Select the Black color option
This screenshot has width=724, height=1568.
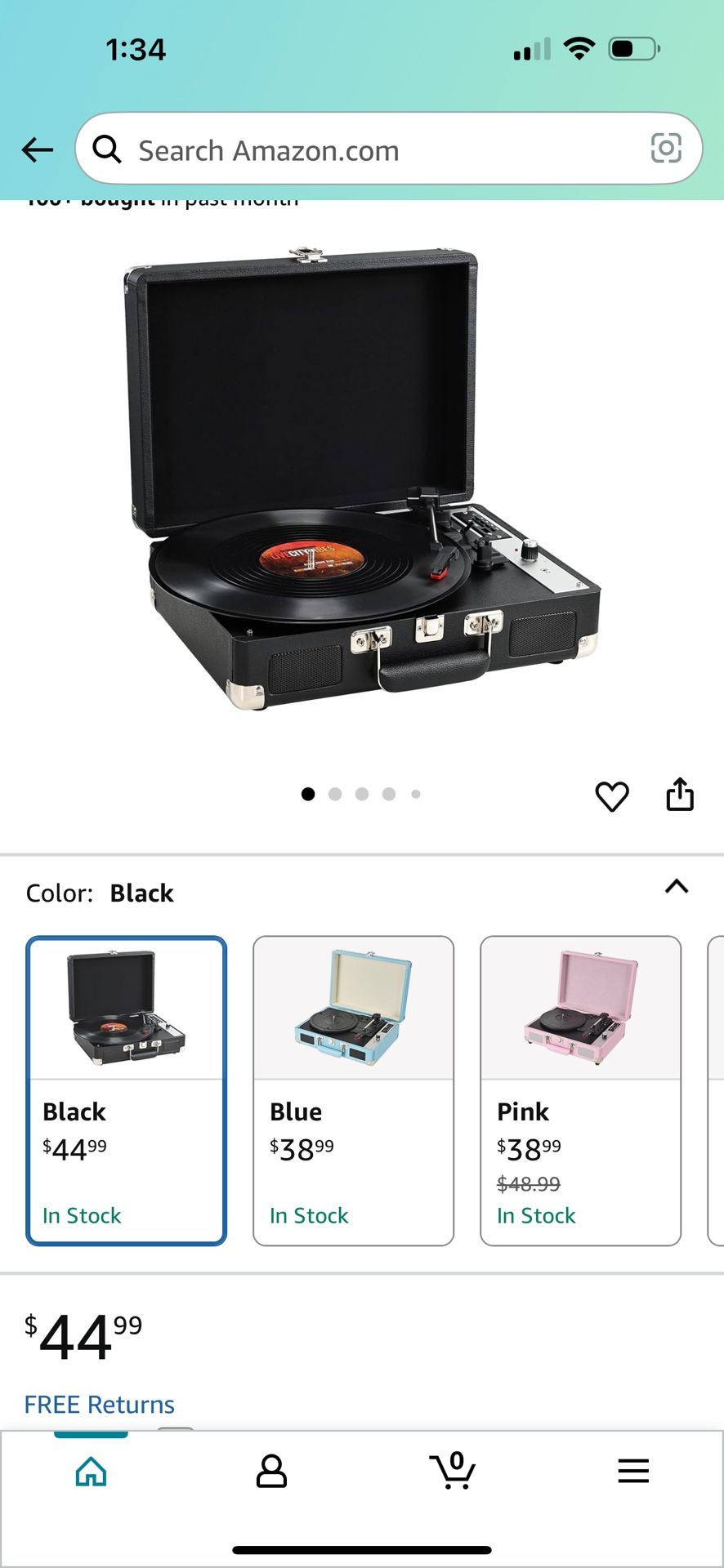(x=127, y=1091)
